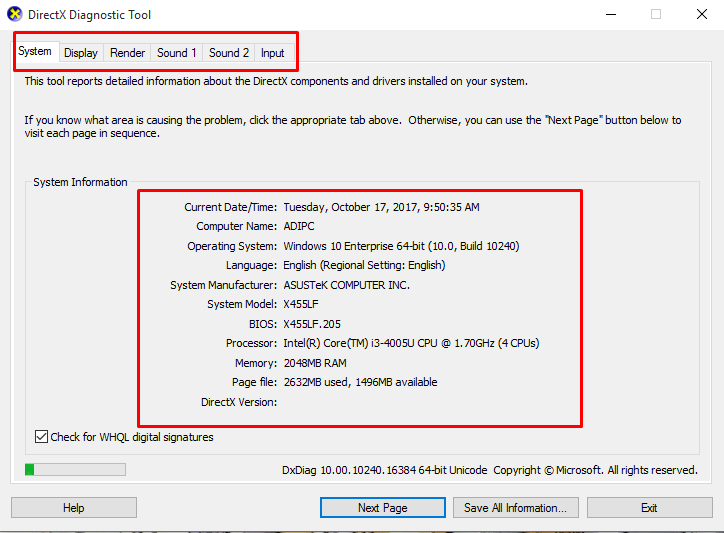
Task: Click the Operating System label
Action: pyautogui.click(x=232, y=246)
